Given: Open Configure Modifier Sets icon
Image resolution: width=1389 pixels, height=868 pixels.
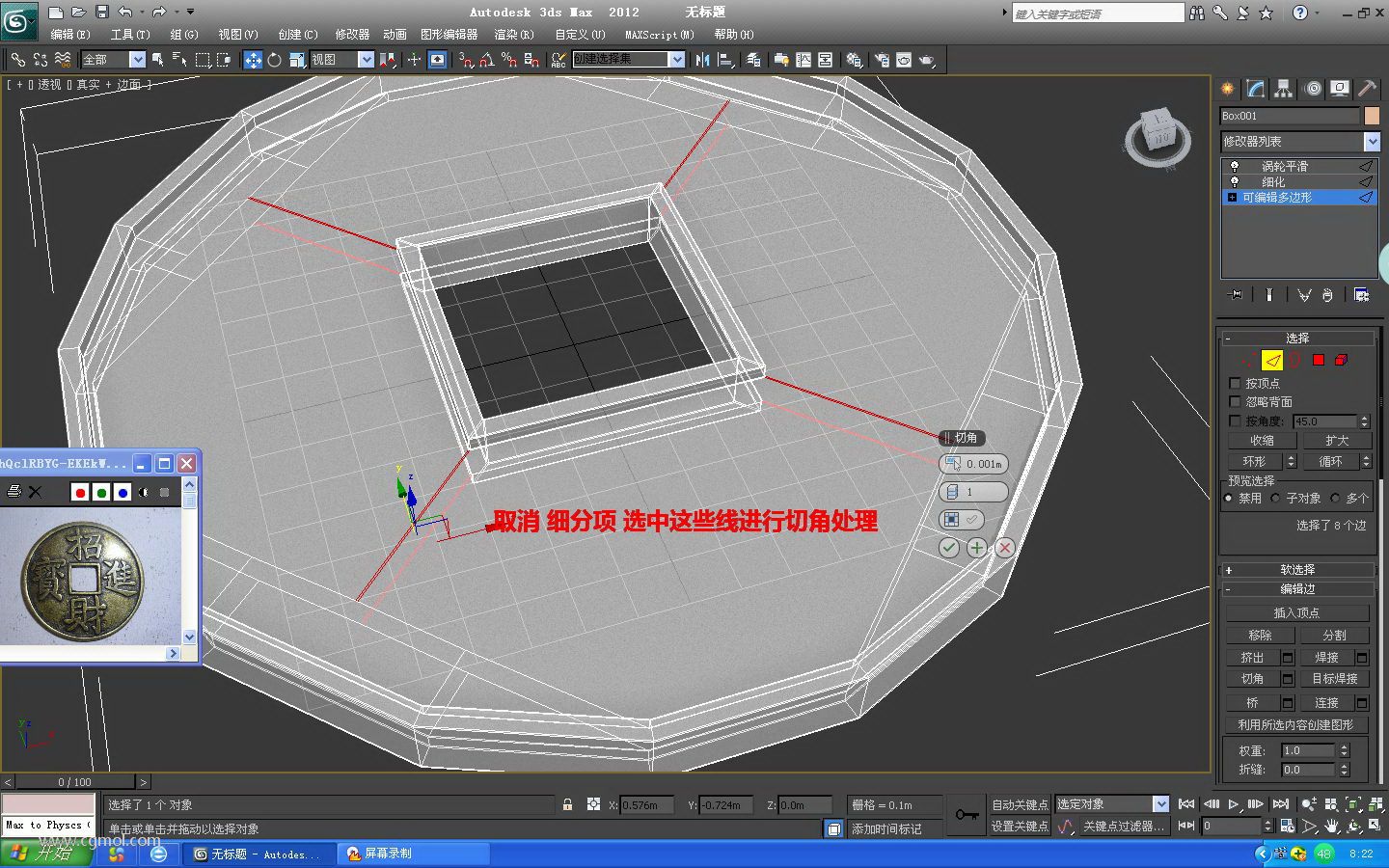Looking at the screenshot, I should 1361,295.
